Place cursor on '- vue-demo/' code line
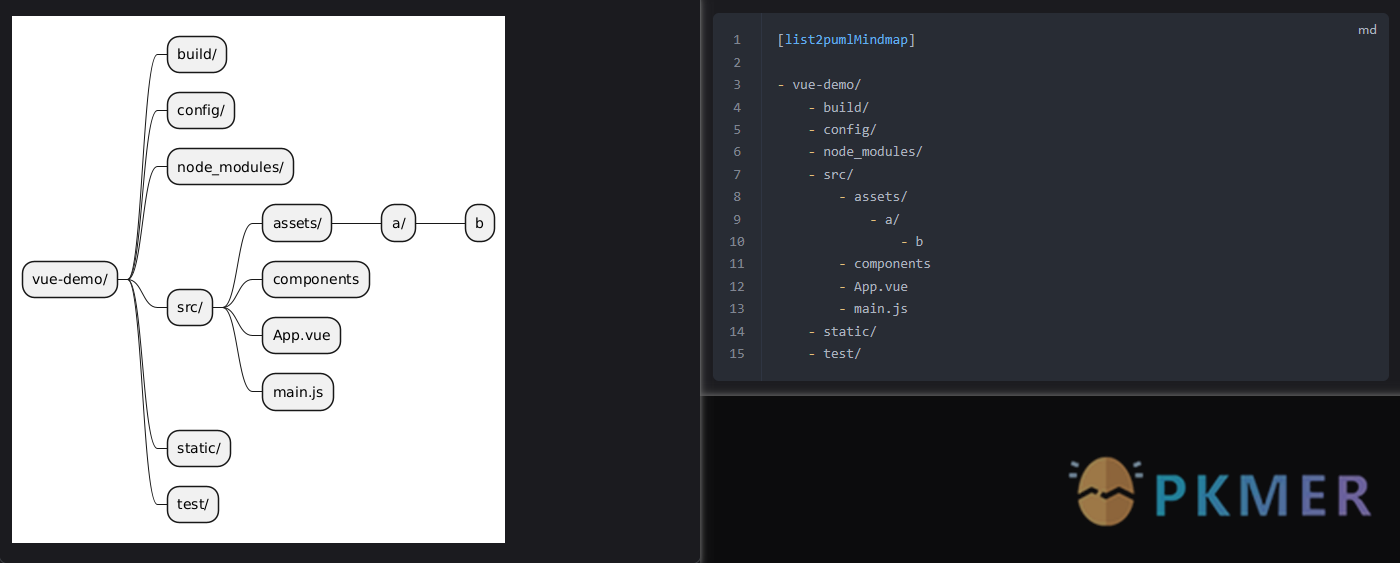Screen dimensions: 1400x563 click(x=819, y=85)
